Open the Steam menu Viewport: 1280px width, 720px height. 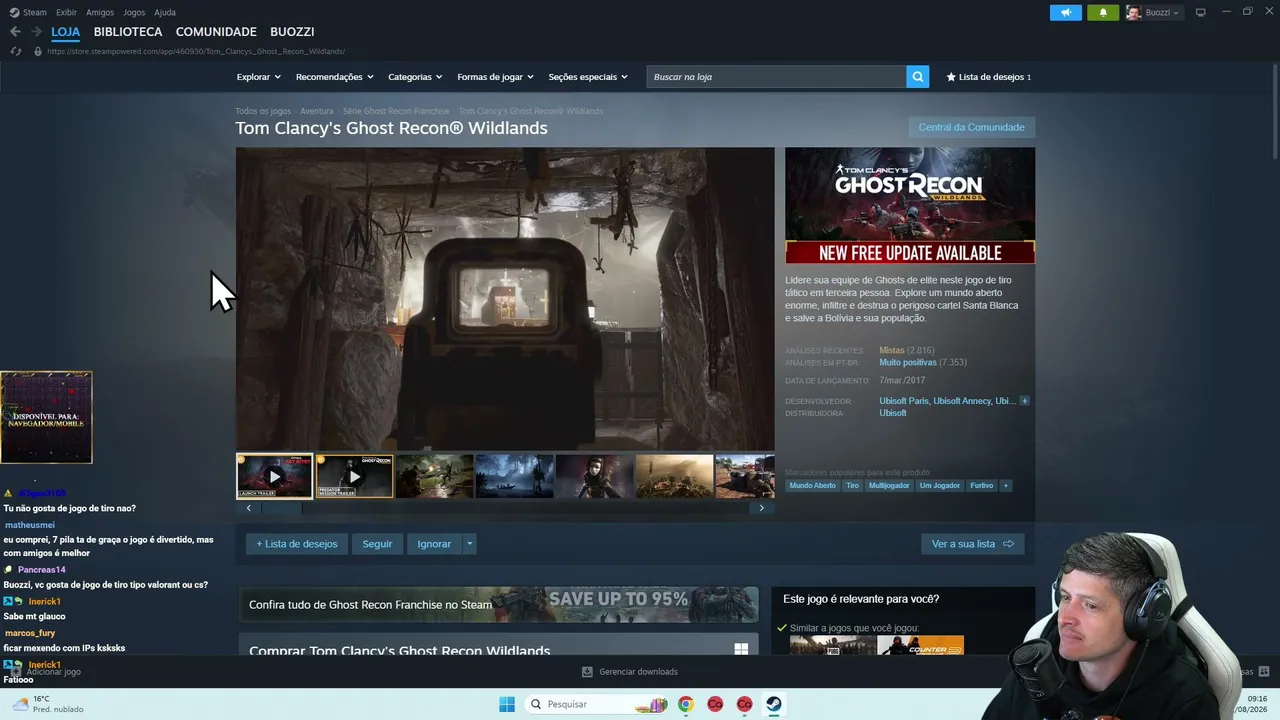(28, 12)
